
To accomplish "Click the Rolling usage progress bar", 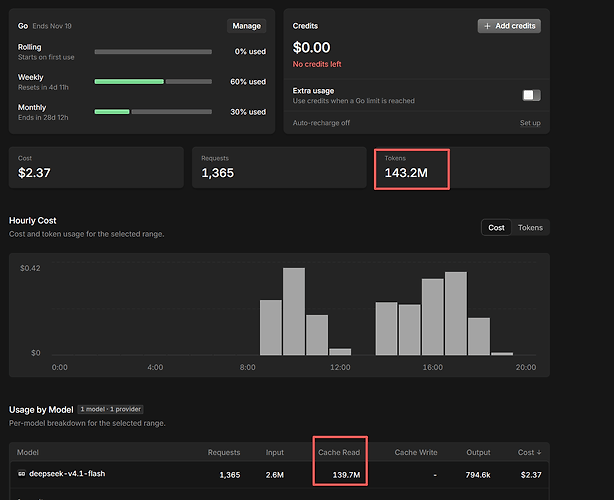I will pos(153,52).
